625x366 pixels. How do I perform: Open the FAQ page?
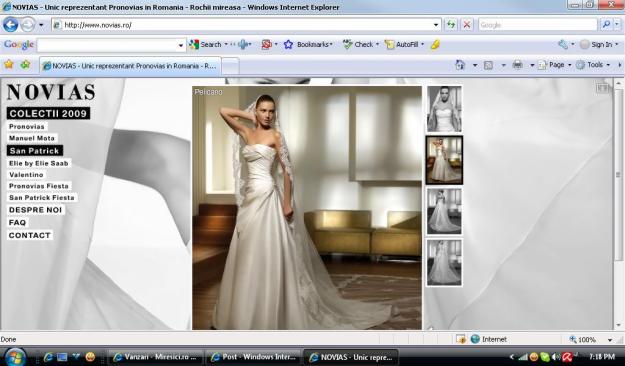click(17, 223)
